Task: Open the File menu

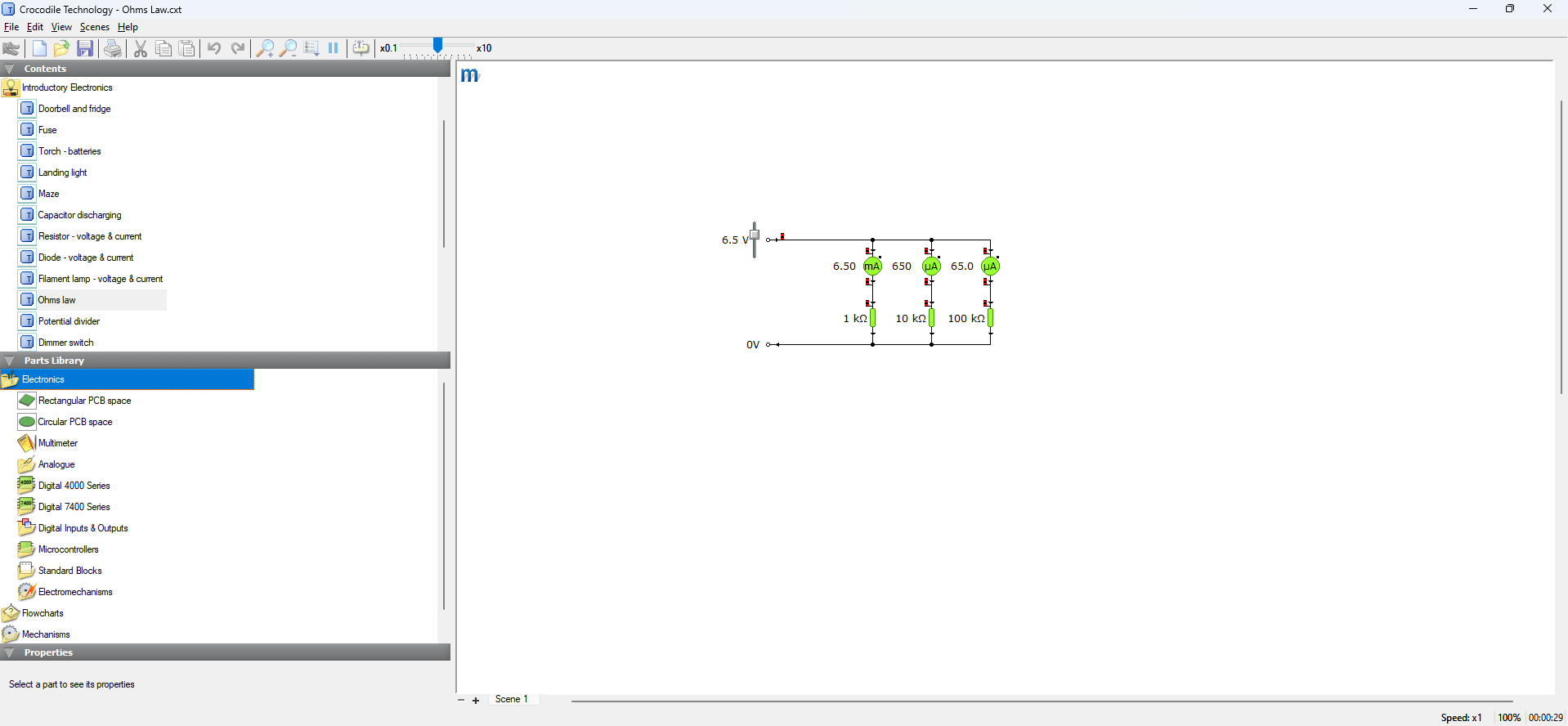Action: [11, 27]
